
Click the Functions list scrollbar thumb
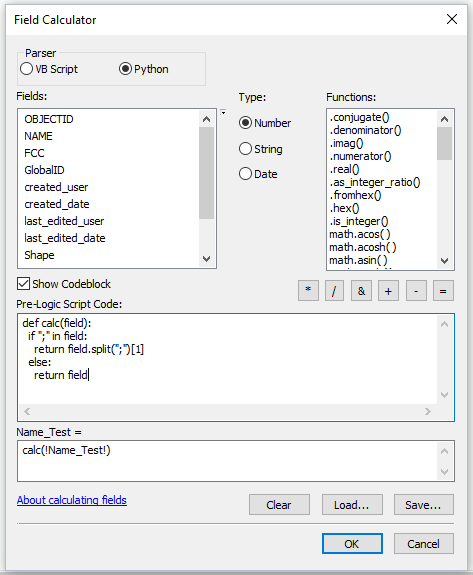click(x=444, y=143)
